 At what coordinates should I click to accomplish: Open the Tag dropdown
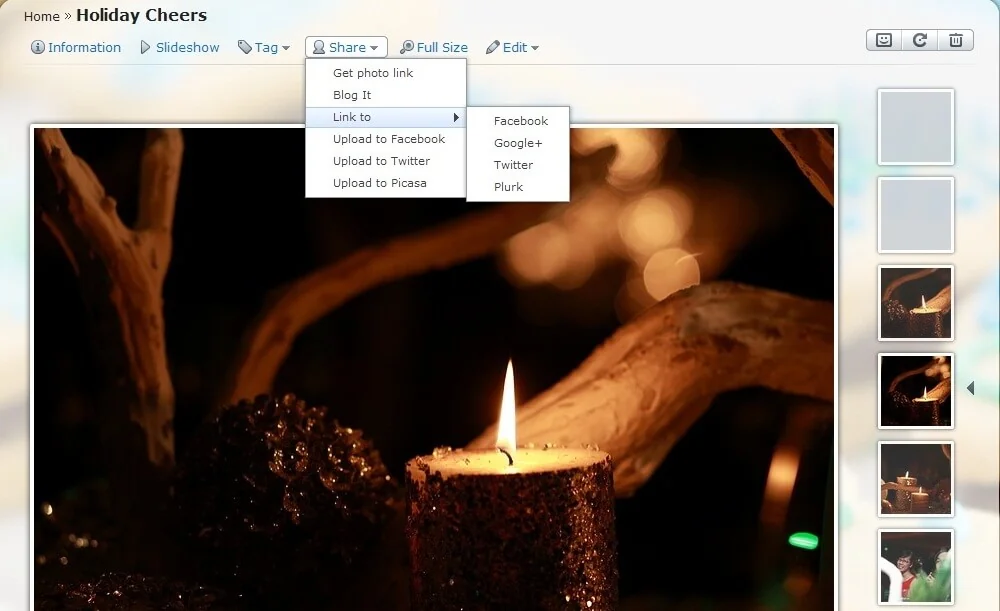click(x=264, y=47)
